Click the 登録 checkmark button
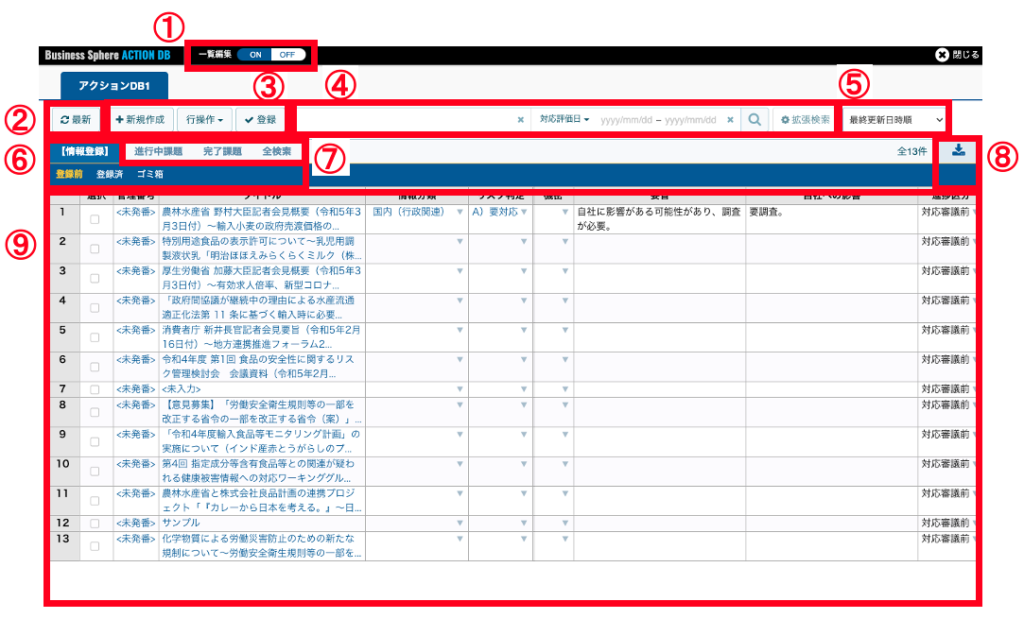 tap(261, 120)
